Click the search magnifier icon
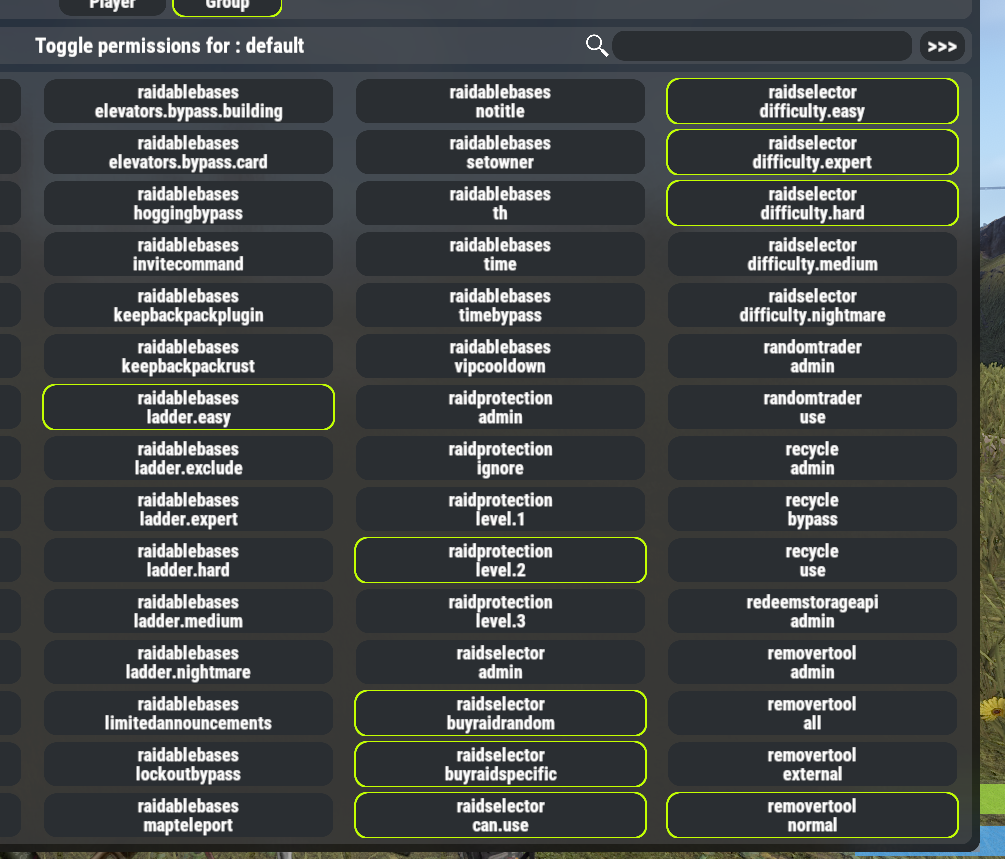This screenshot has width=1005, height=859. pyautogui.click(x=597, y=46)
